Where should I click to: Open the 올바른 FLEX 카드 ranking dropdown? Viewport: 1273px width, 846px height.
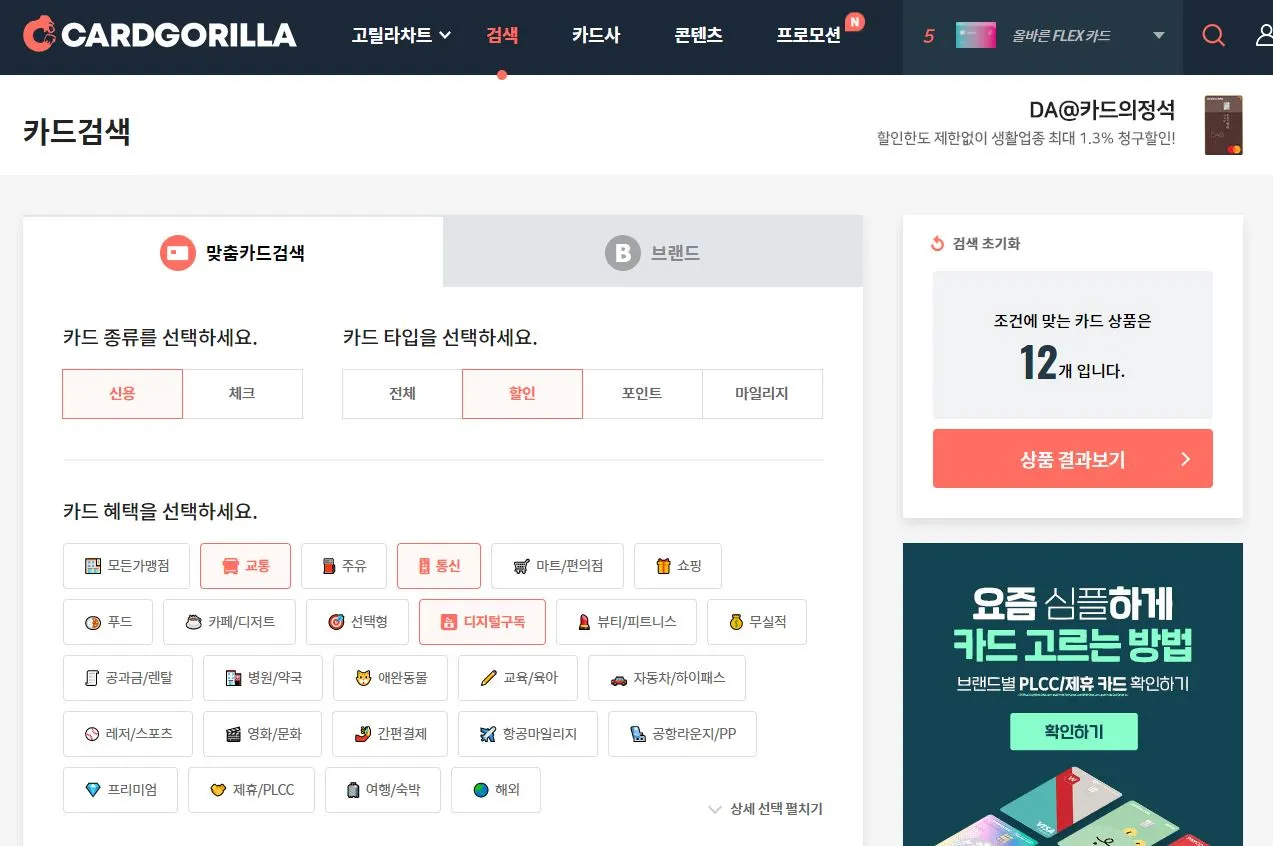1043,36
